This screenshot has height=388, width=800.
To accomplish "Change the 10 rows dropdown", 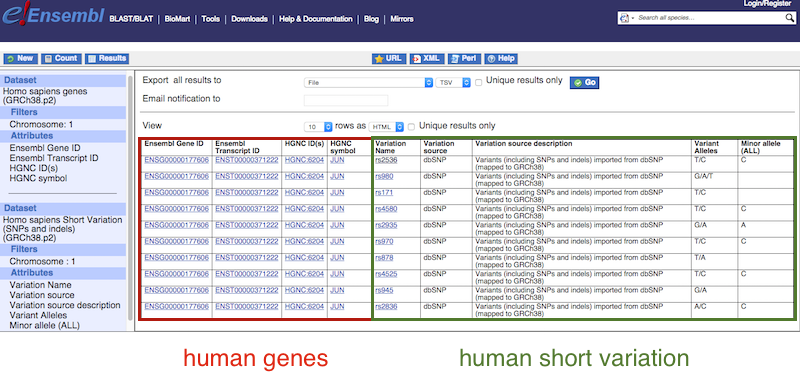I will pyautogui.click(x=318, y=126).
